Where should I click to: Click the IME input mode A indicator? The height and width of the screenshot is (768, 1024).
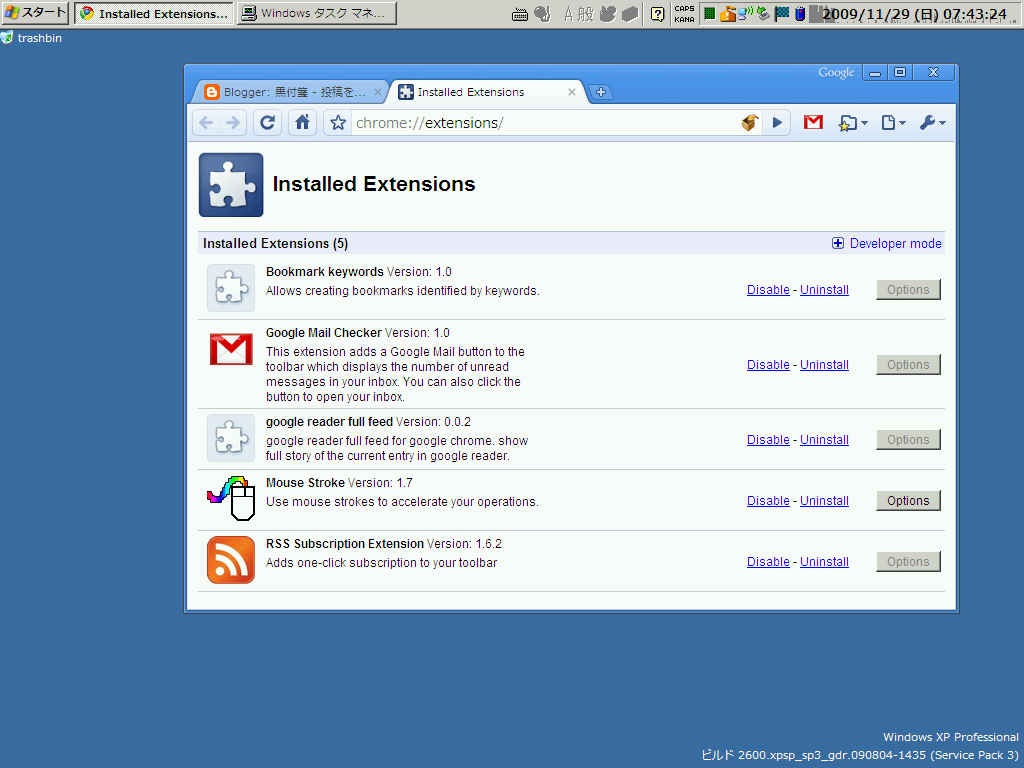pos(569,14)
